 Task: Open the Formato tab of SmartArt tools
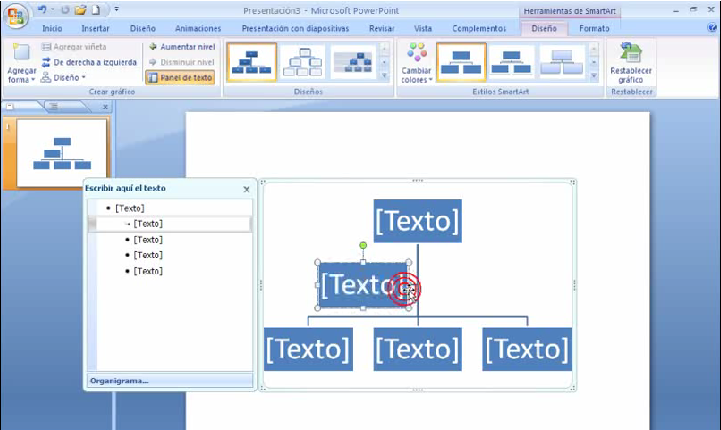[594, 29]
